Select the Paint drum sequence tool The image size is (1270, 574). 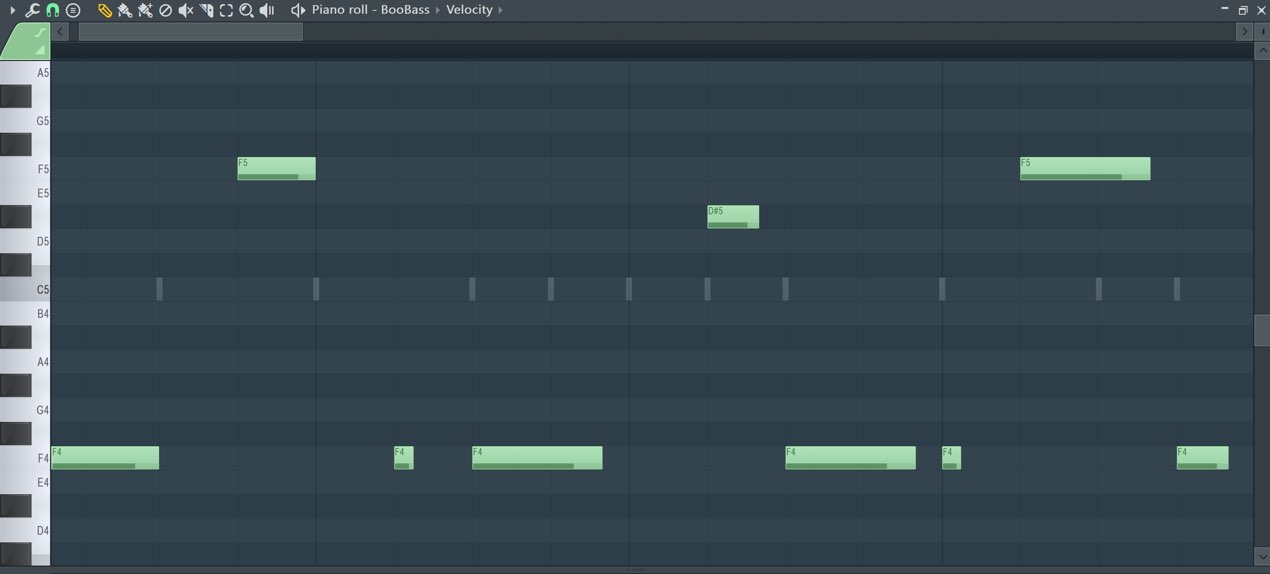point(145,10)
